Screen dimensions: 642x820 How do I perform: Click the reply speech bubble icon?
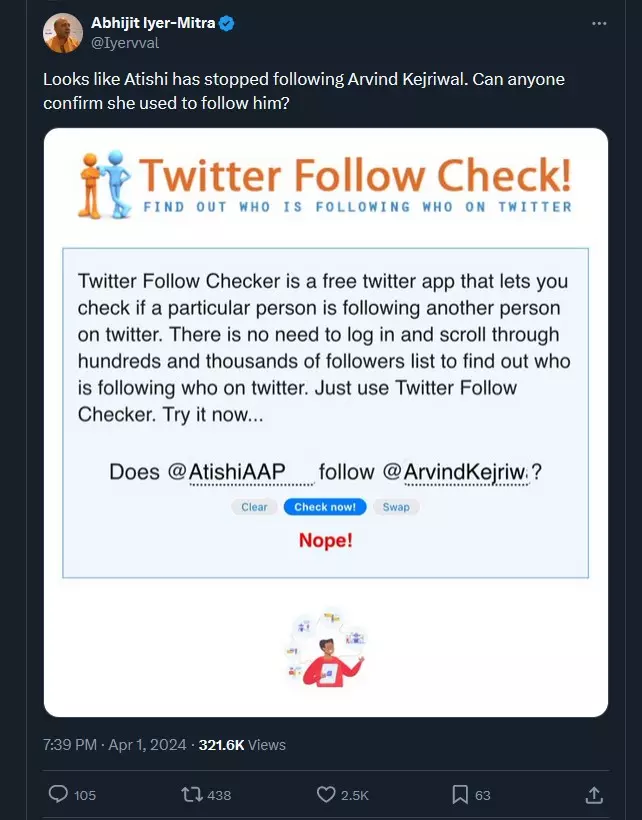click(58, 794)
